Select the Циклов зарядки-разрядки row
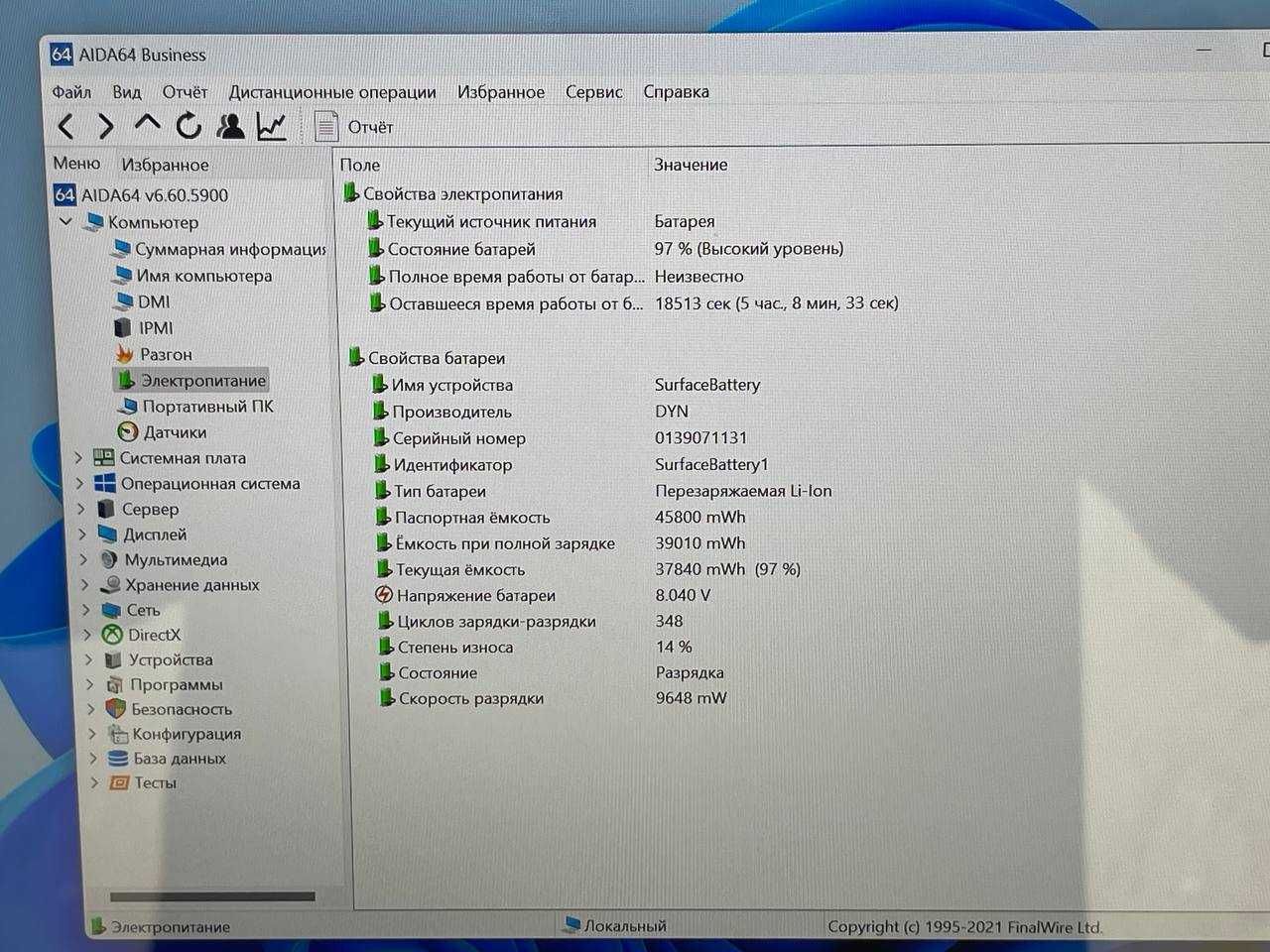Viewport: 1270px width, 952px height. click(x=531, y=621)
